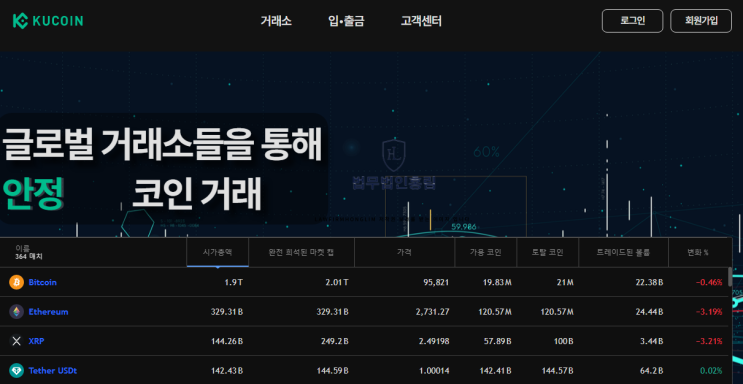The image size is (743, 384).
Task: Open the Ethereum link
Action: pyautogui.click(x=48, y=312)
